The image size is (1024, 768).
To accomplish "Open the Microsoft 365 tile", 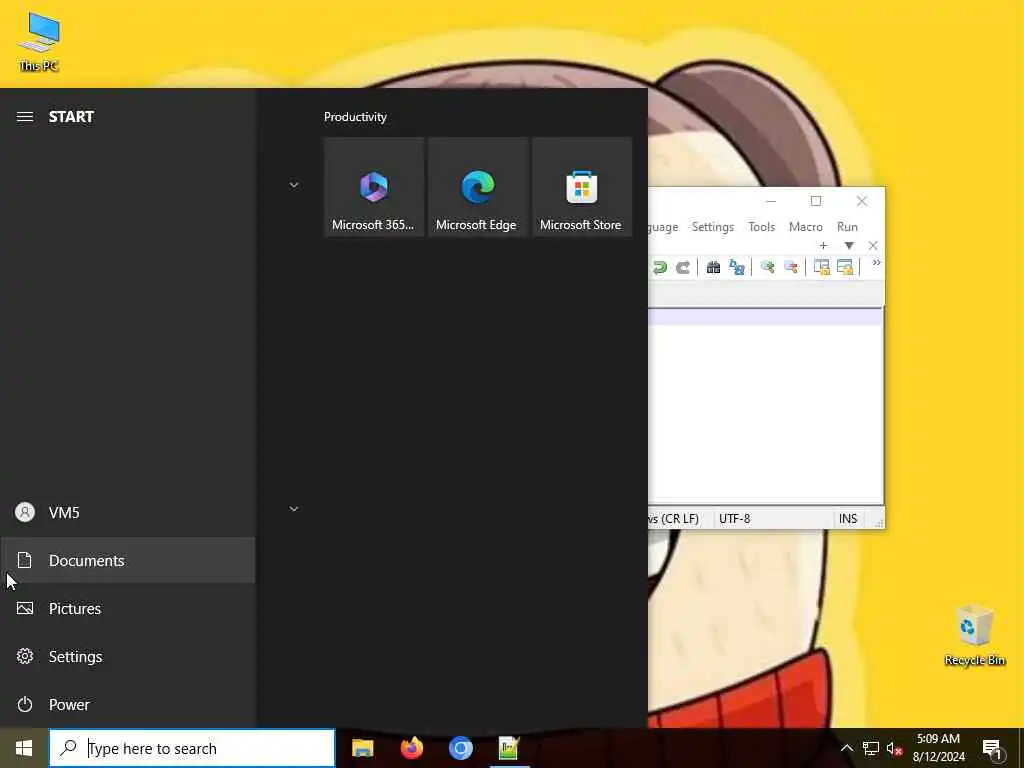I will [x=374, y=187].
